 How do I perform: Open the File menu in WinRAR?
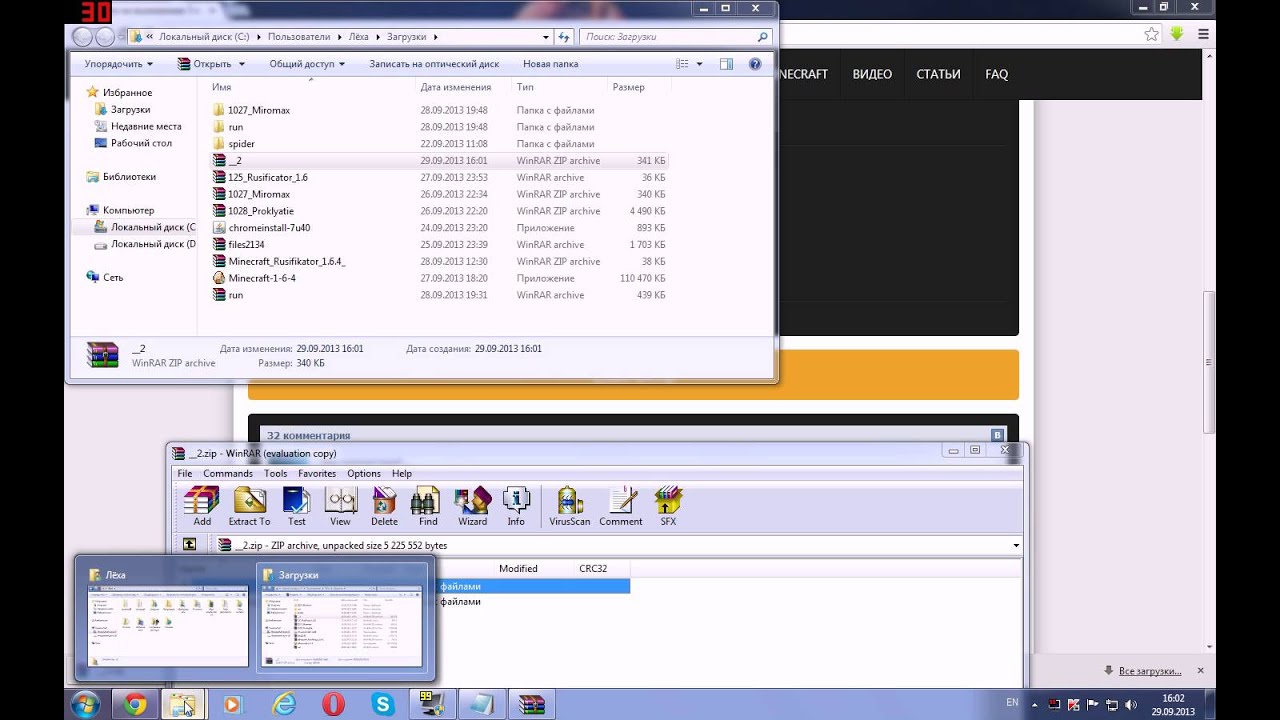(185, 473)
